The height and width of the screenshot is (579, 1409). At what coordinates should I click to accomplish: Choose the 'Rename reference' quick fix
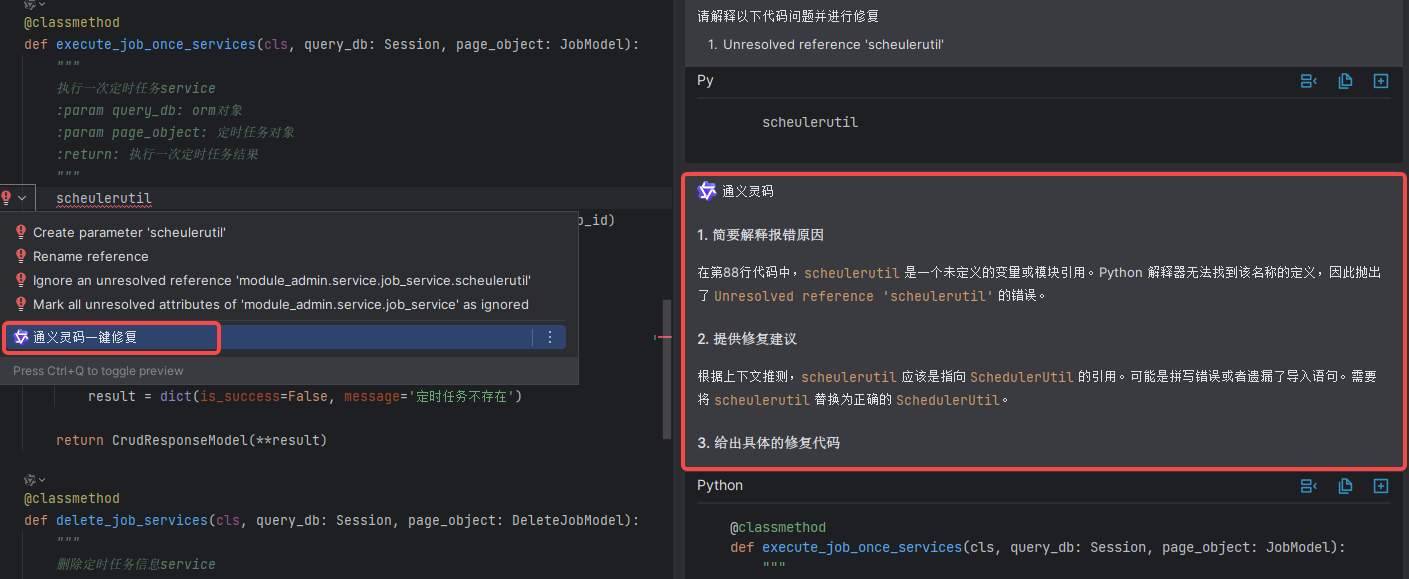tap(90, 256)
